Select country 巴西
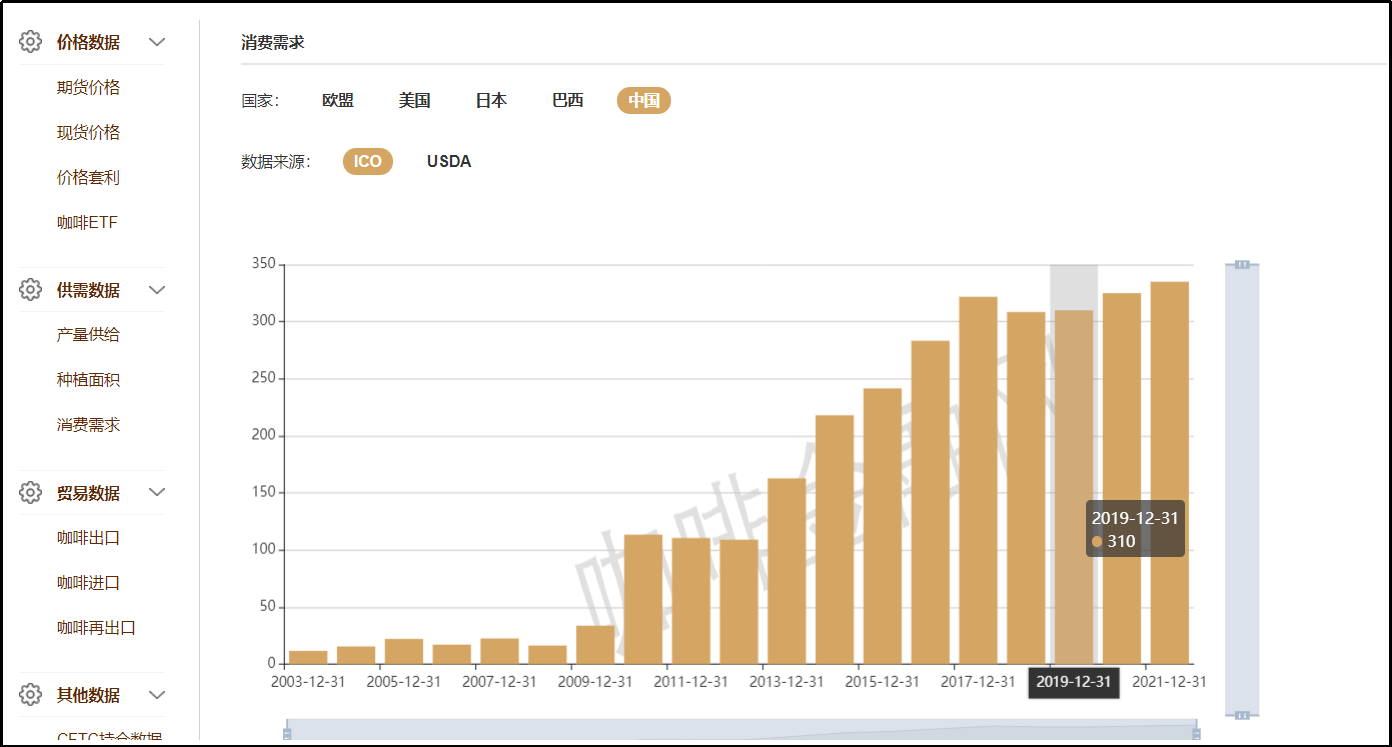The image size is (1392, 747). point(568,100)
